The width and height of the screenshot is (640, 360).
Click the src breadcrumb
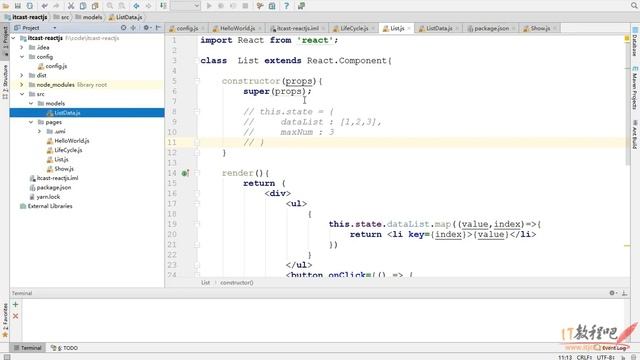62,17
